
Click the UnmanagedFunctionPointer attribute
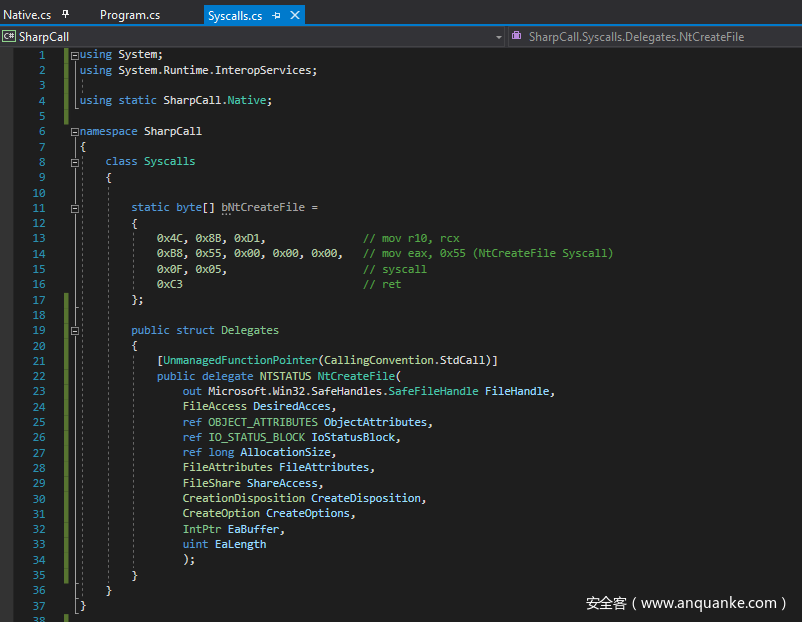234,360
